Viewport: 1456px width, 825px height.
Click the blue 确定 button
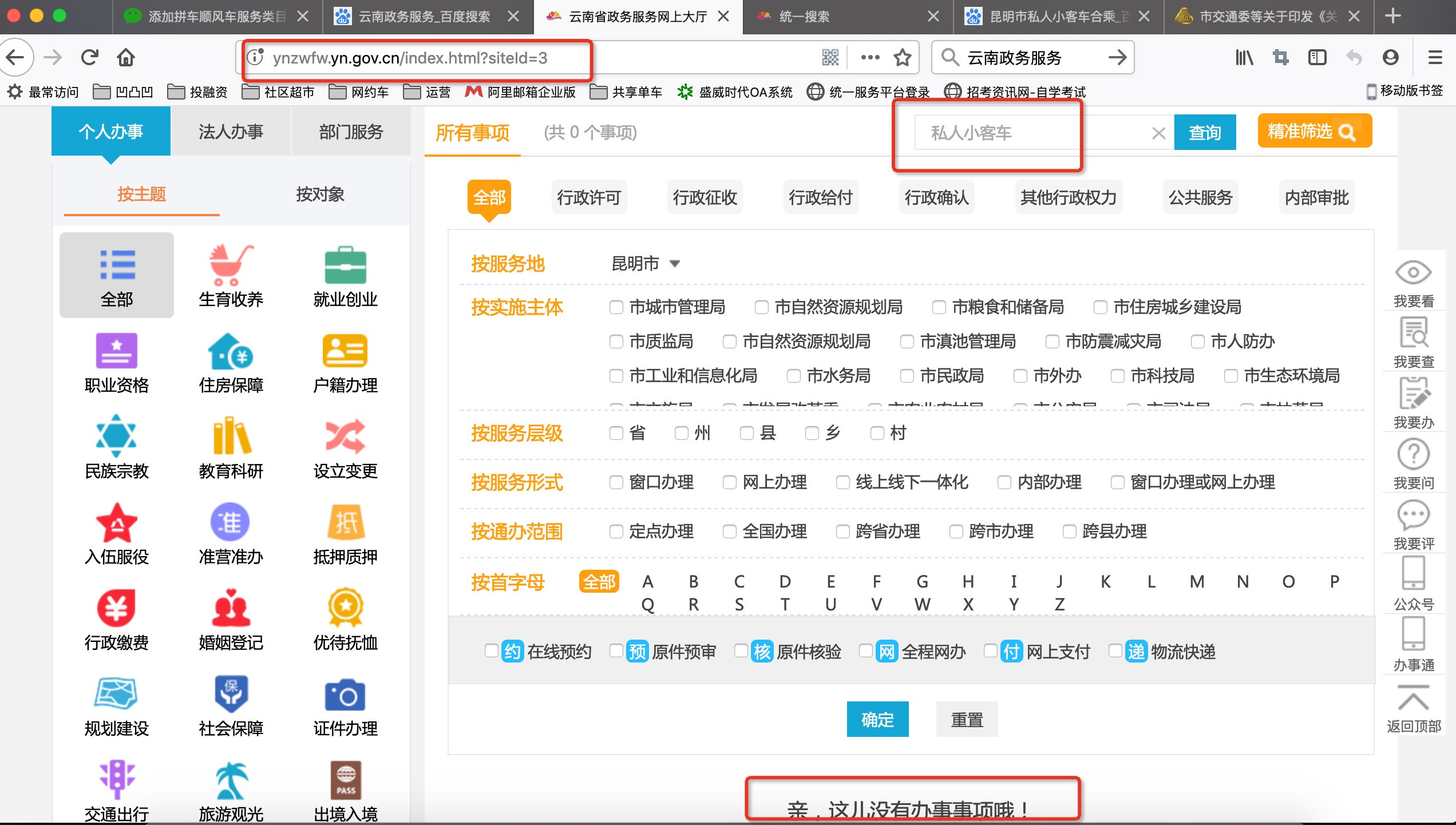pos(877,720)
